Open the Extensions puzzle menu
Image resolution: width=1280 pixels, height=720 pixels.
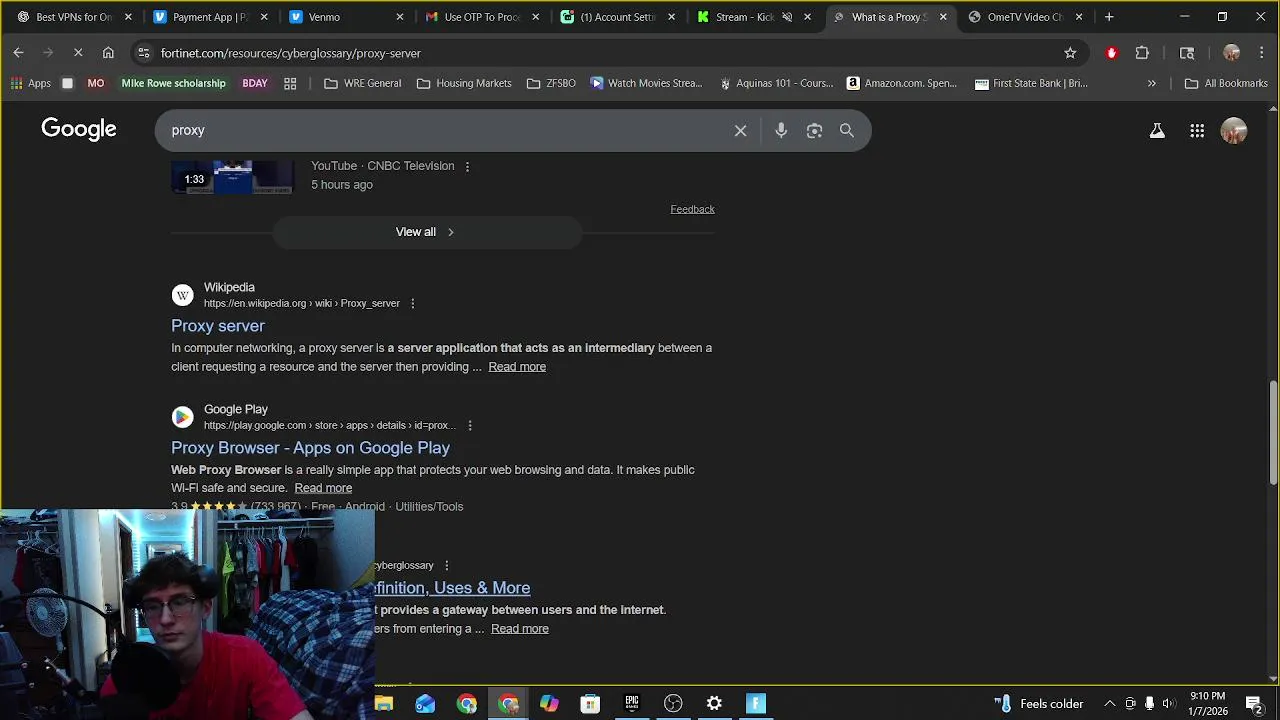(1142, 53)
